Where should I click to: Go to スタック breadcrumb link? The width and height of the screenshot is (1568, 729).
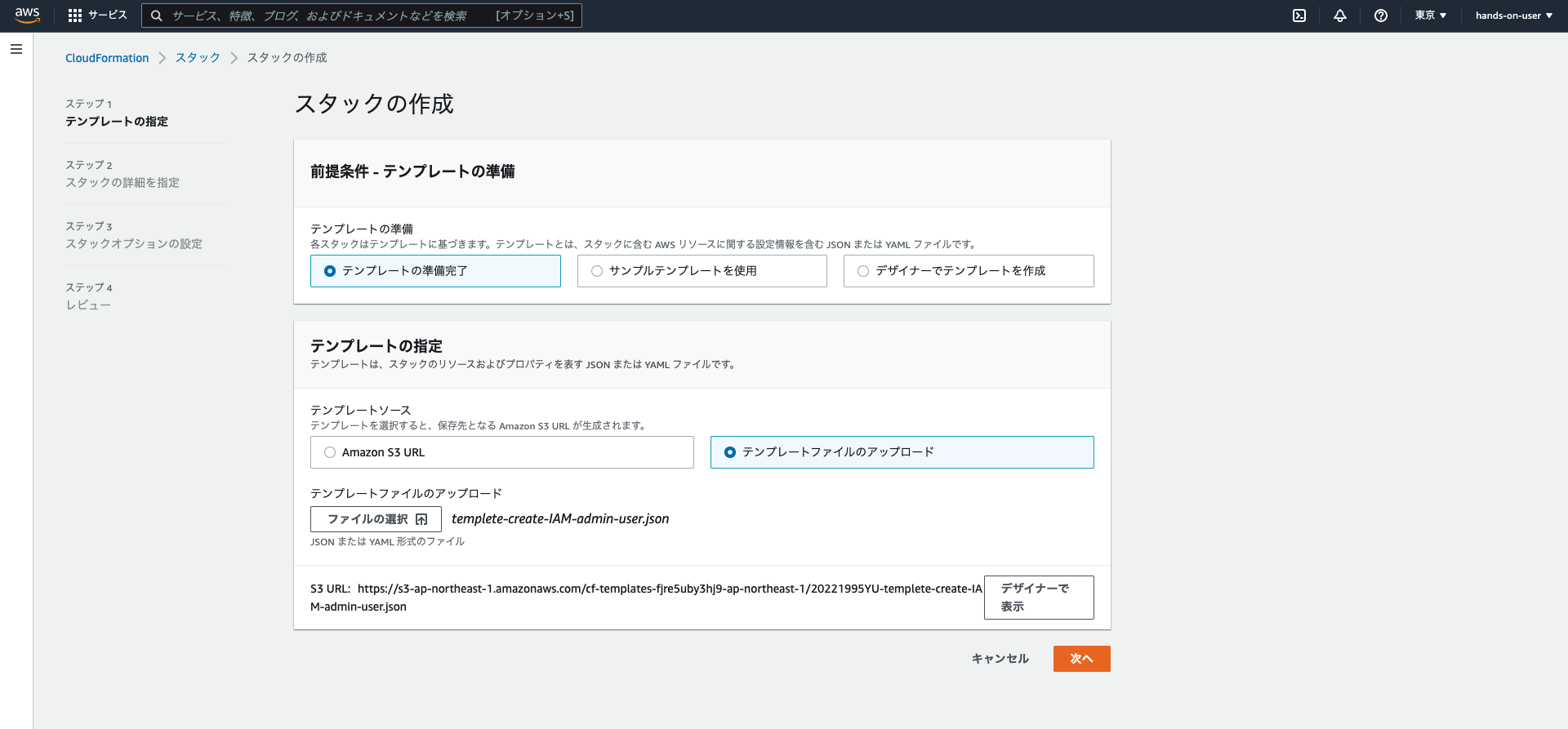198,58
